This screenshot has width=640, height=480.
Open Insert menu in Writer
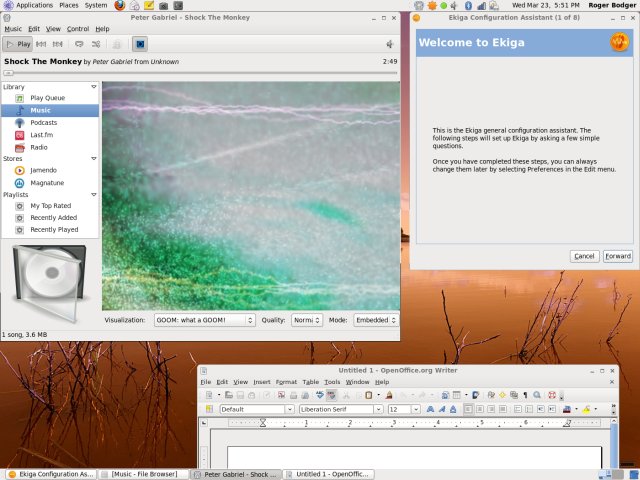pos(262,382)
